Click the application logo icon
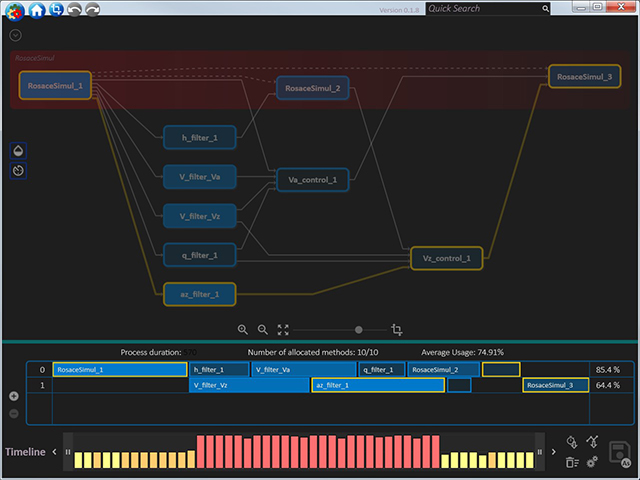This screenshot has width=640, height=480. pyautogui.click(x=15, y=10)
